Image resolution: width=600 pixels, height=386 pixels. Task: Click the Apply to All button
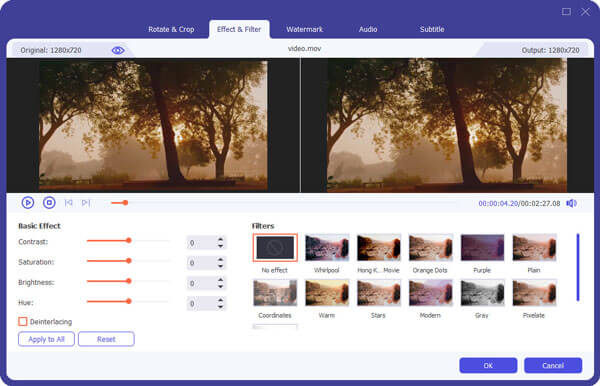(x=46, y=339)
